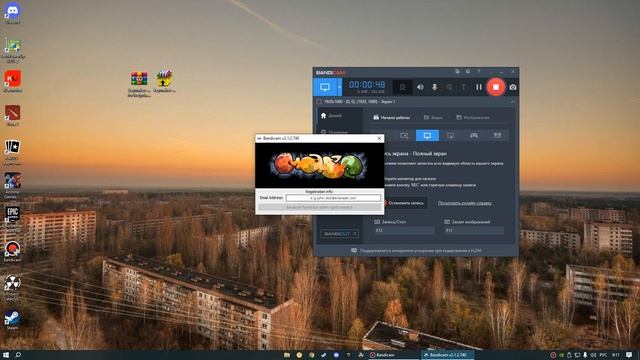640x360 pixels.
Task: Select the game recording mode gamepad icon
Action: tap(474, 136)
